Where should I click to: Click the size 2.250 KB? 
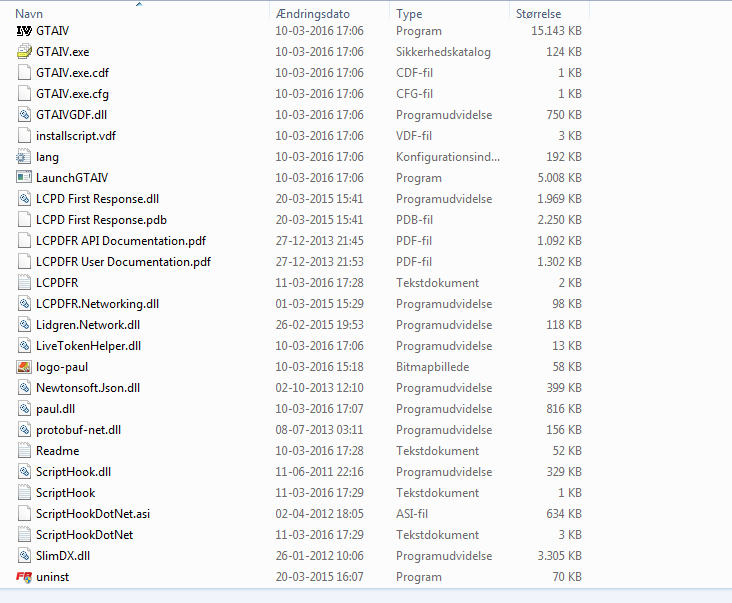click(559, 220)
